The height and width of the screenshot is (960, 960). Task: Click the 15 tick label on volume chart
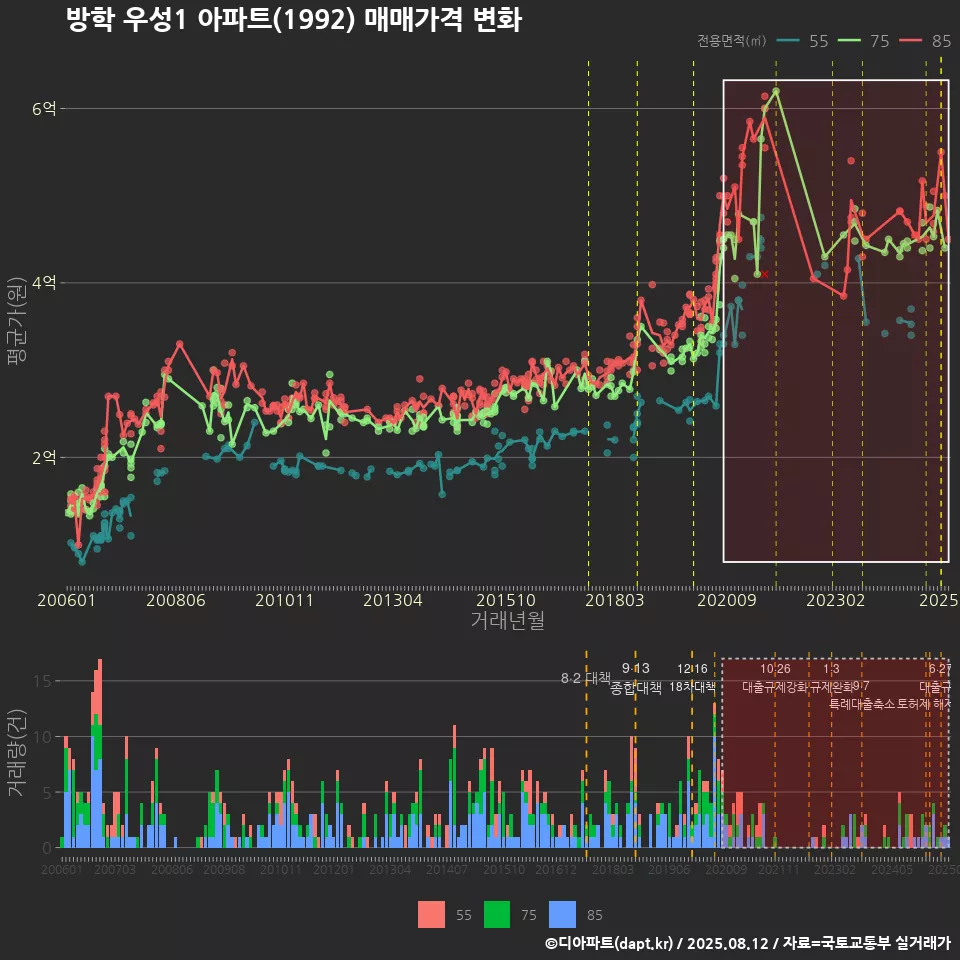pos(42,681)
